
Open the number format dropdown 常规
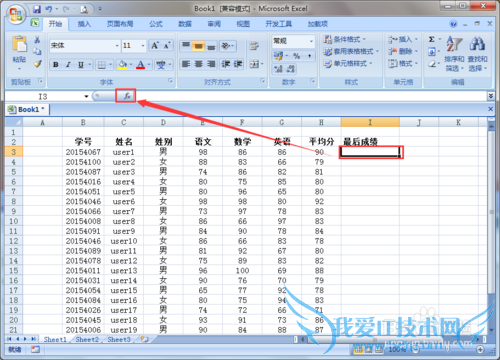tap(311, 41)
